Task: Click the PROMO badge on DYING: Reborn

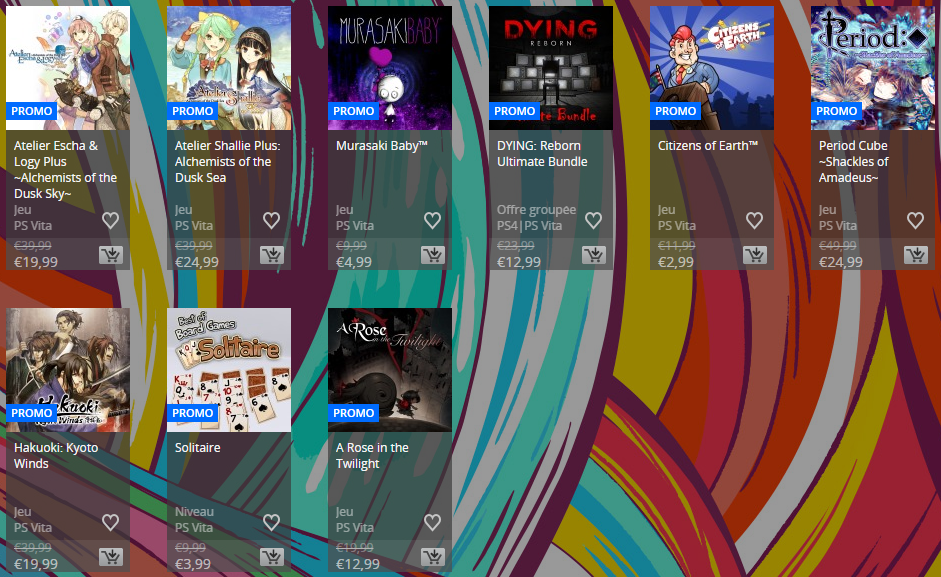Action: (515, 111)
